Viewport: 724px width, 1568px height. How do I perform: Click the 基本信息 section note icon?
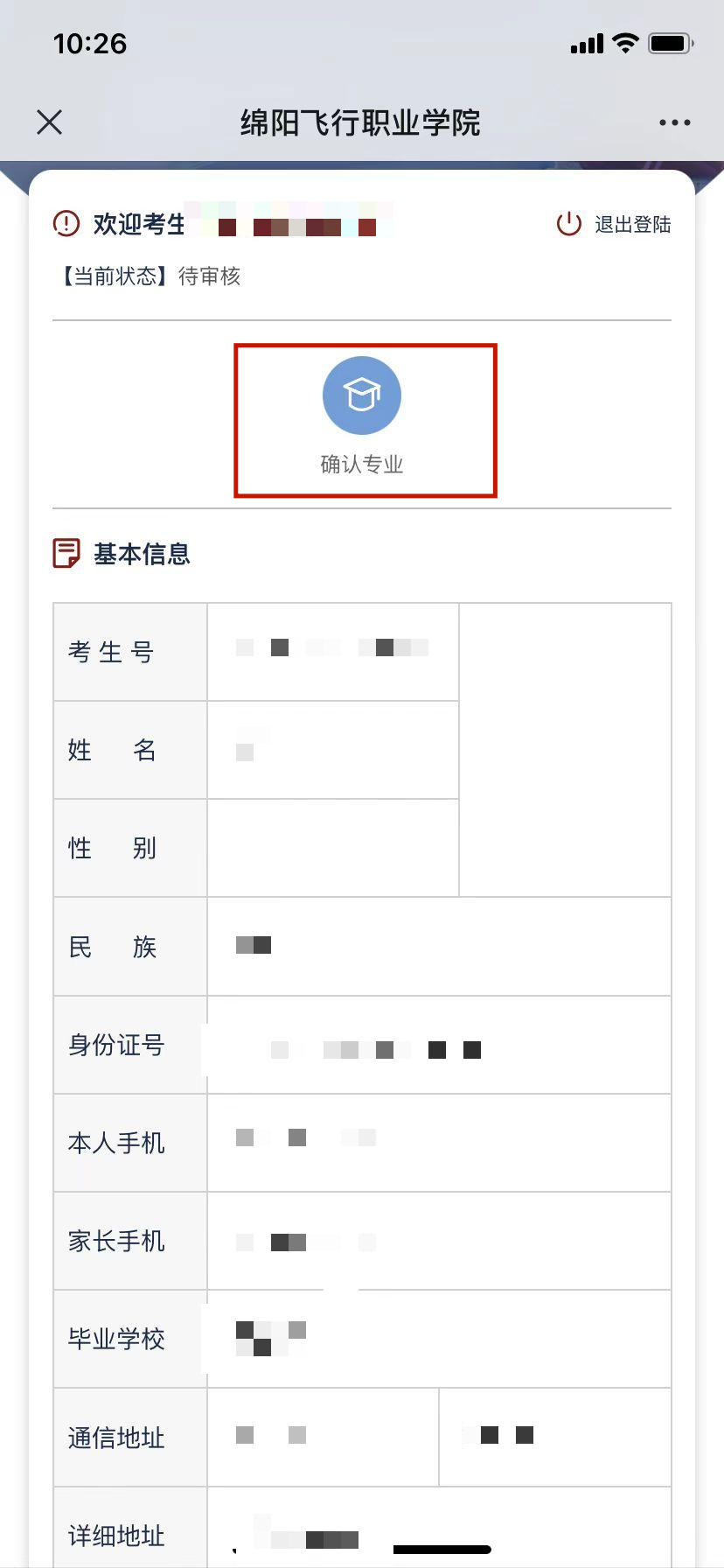pos(66,554)
